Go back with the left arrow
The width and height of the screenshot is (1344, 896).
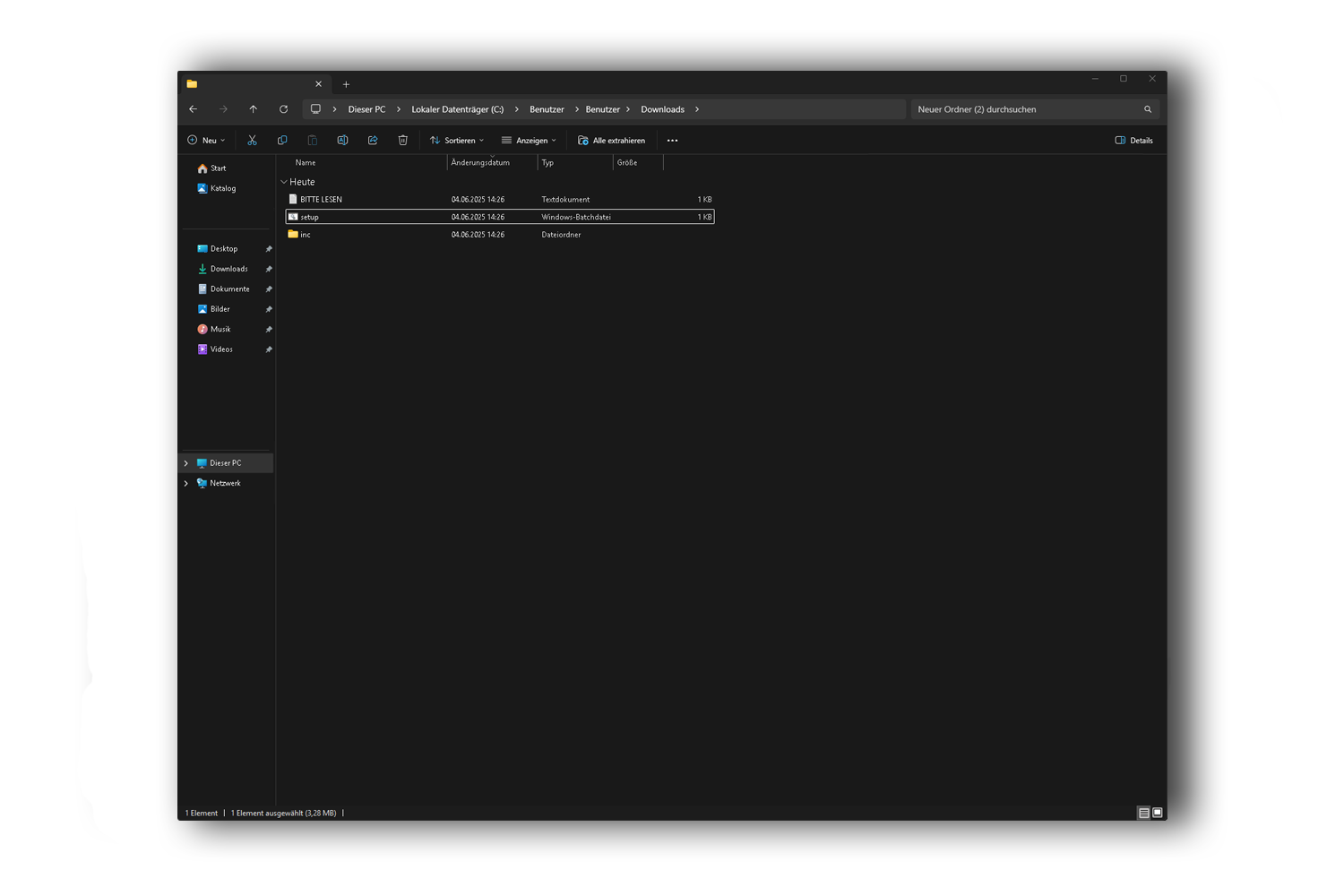(193, 109)
